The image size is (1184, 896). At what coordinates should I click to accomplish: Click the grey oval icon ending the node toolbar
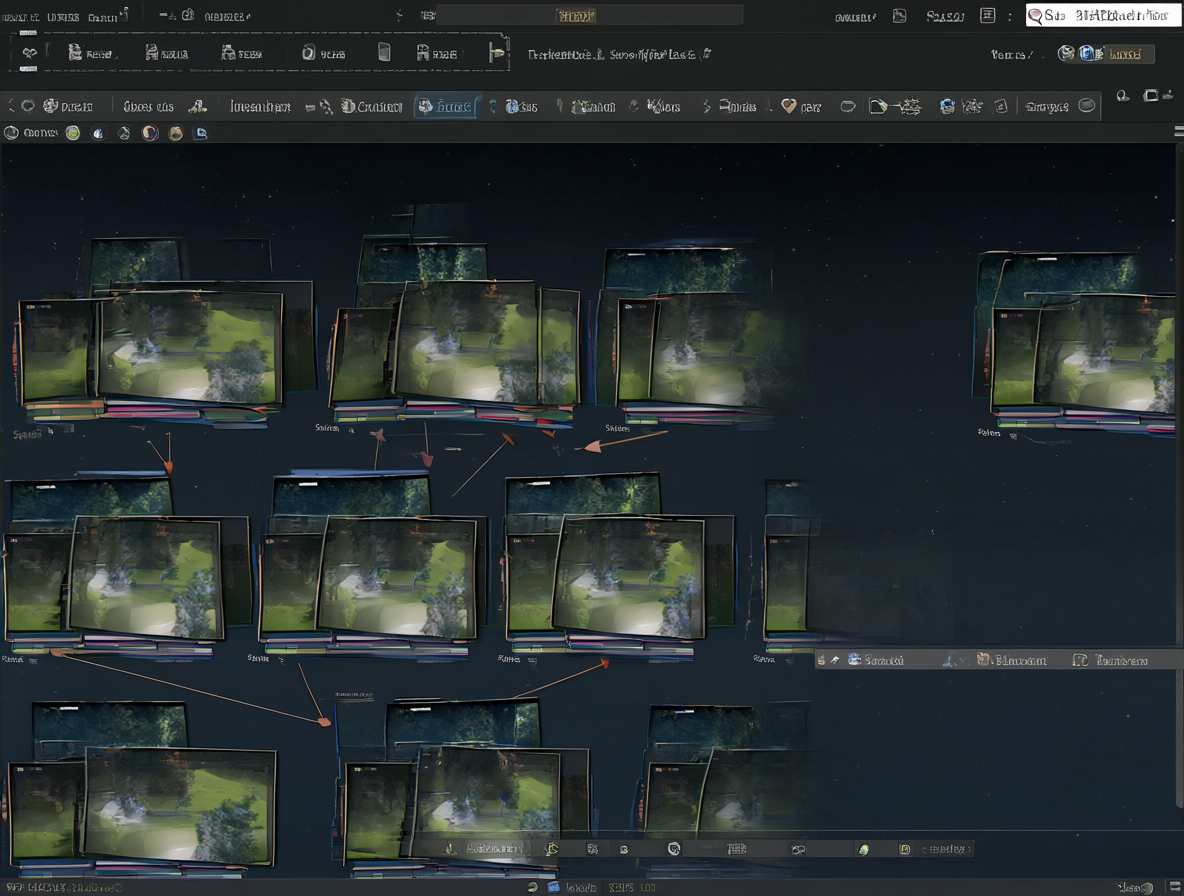point(1087,106)
